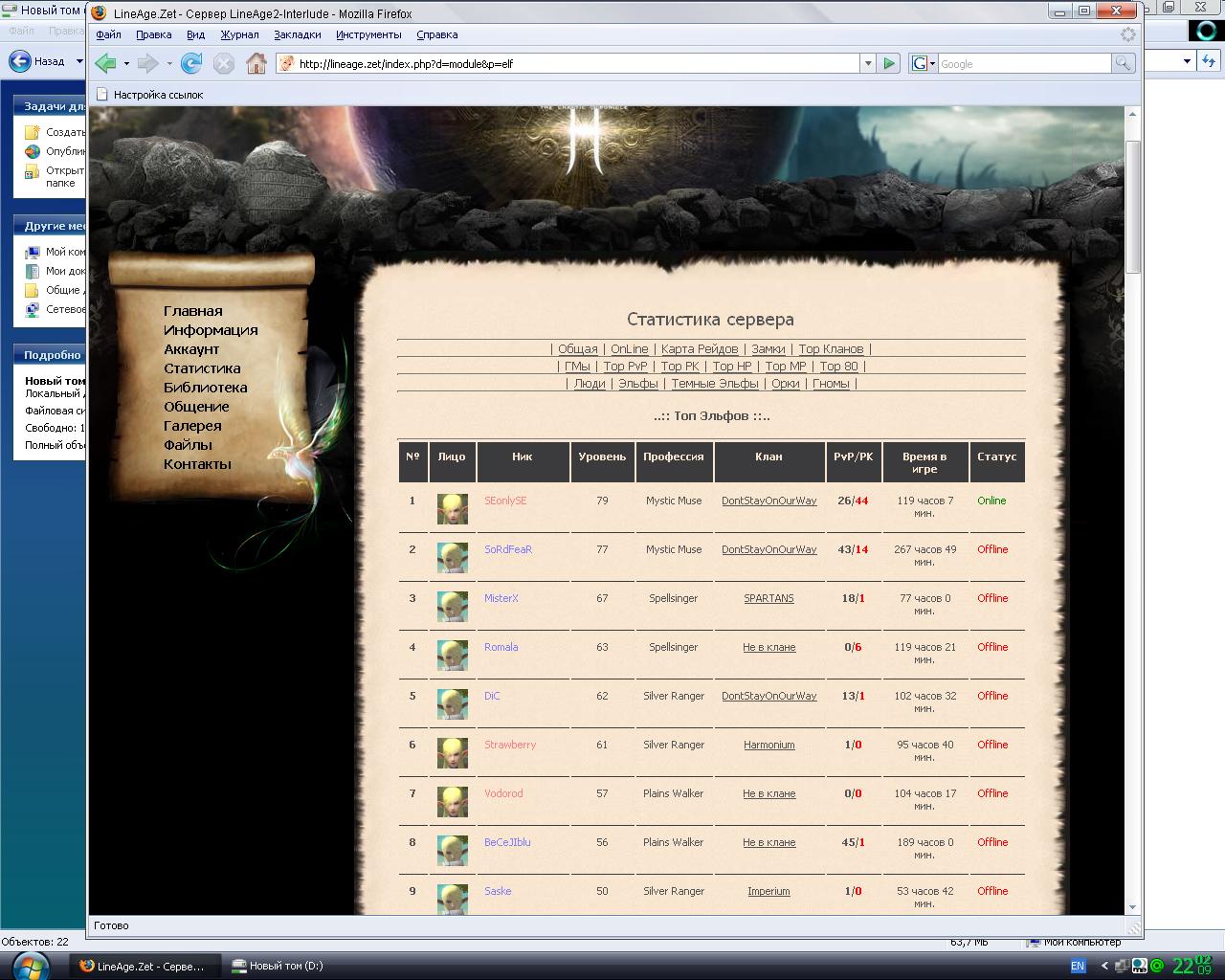The image size is (1225, 980).
Task: Expand the URL bar history dropdown
Action: coord(868,63)
